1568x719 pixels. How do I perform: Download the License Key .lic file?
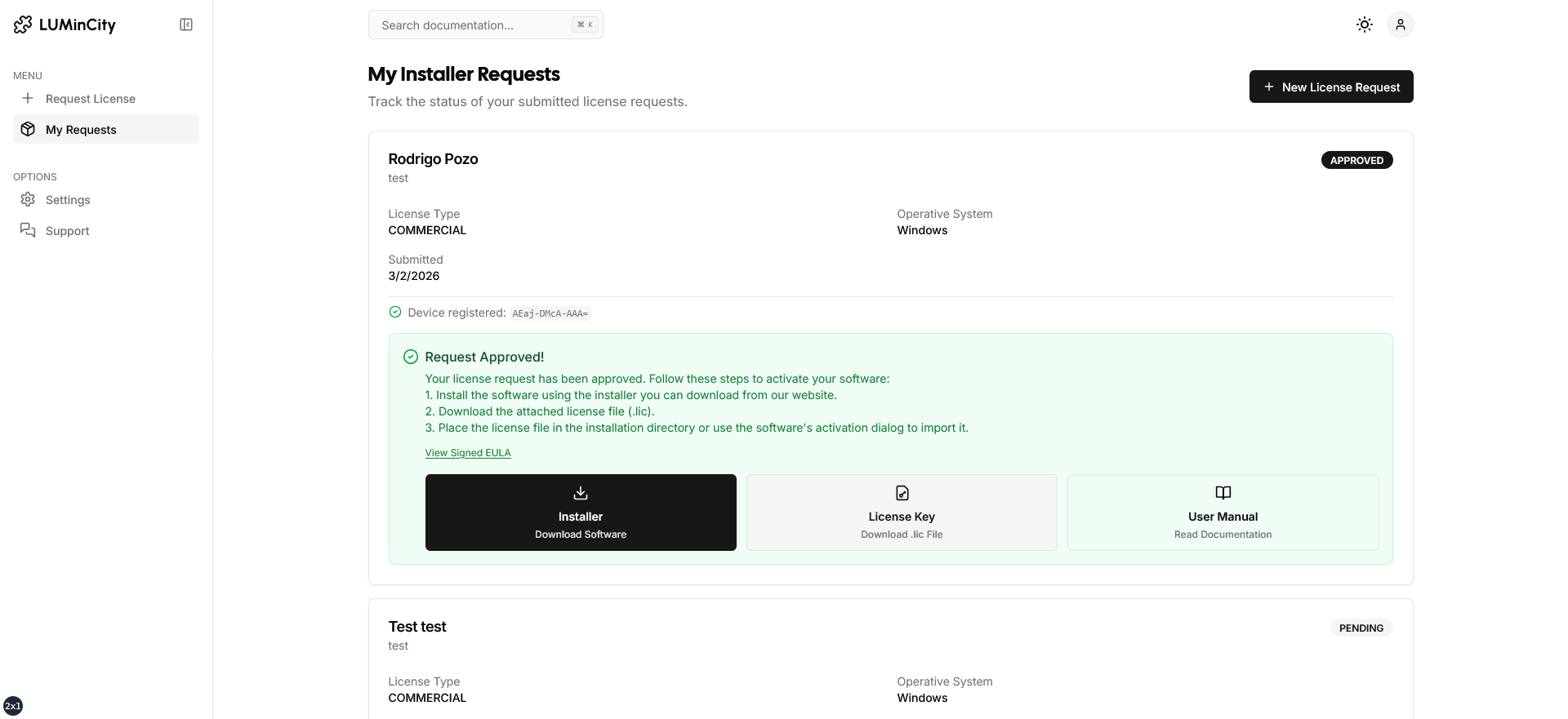(x=902, y=513)
